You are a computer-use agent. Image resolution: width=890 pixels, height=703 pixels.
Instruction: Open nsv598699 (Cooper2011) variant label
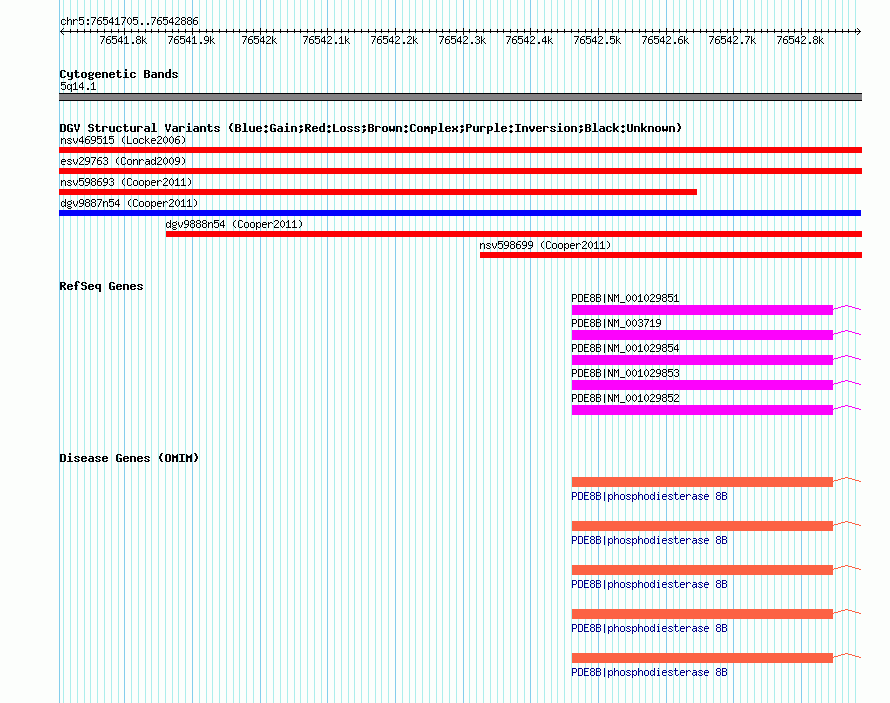(545, 245)
